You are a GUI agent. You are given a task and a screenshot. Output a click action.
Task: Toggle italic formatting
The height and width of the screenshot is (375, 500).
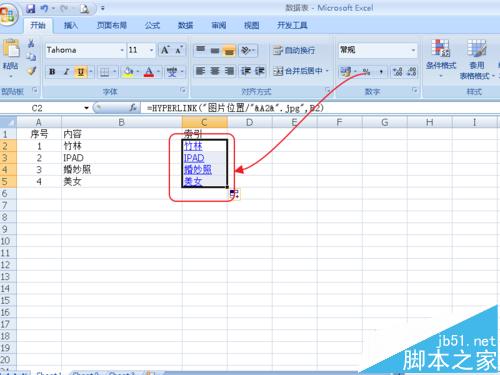coord(66,72)
